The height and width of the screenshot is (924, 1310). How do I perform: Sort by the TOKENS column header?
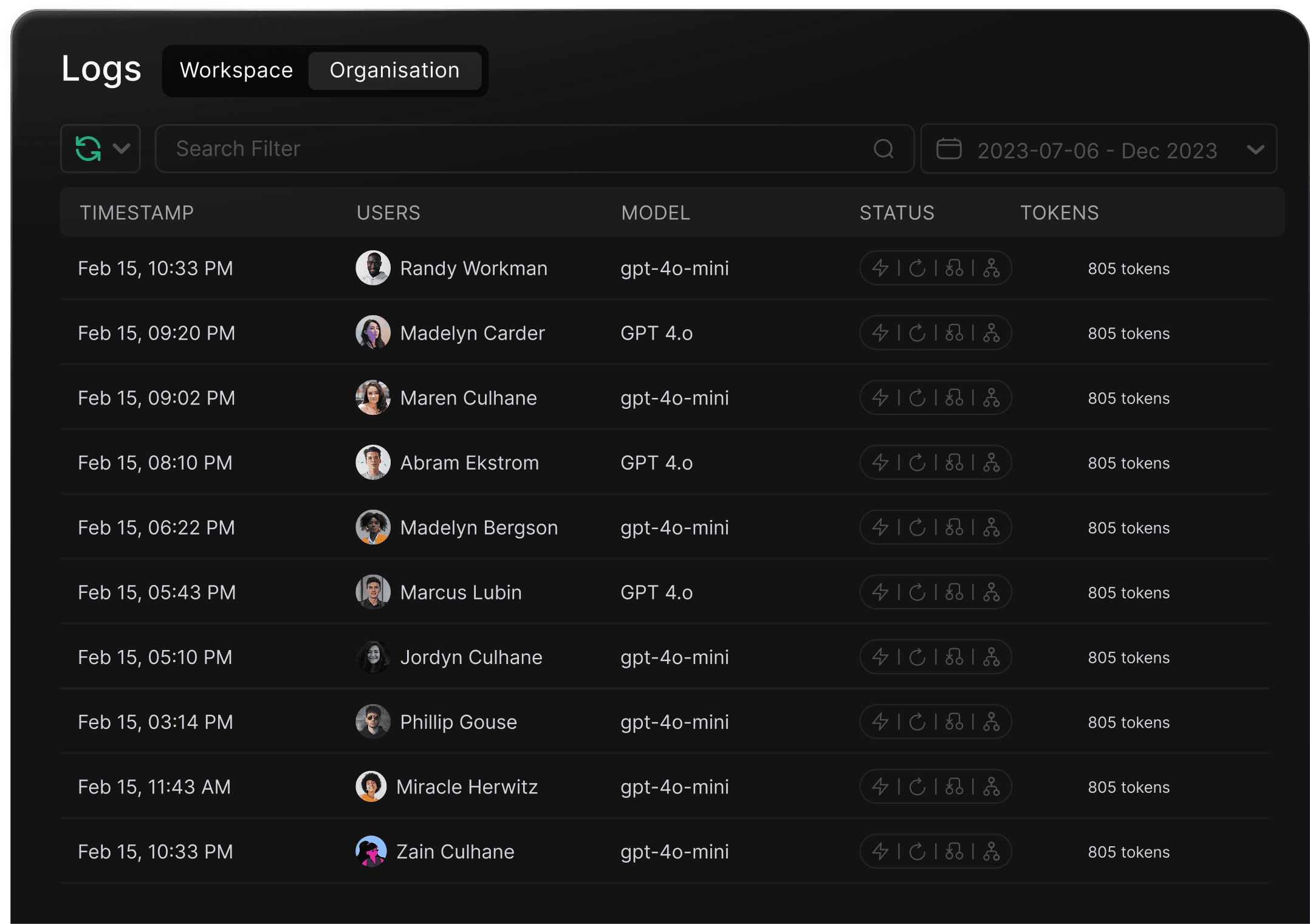point(1059,213)
